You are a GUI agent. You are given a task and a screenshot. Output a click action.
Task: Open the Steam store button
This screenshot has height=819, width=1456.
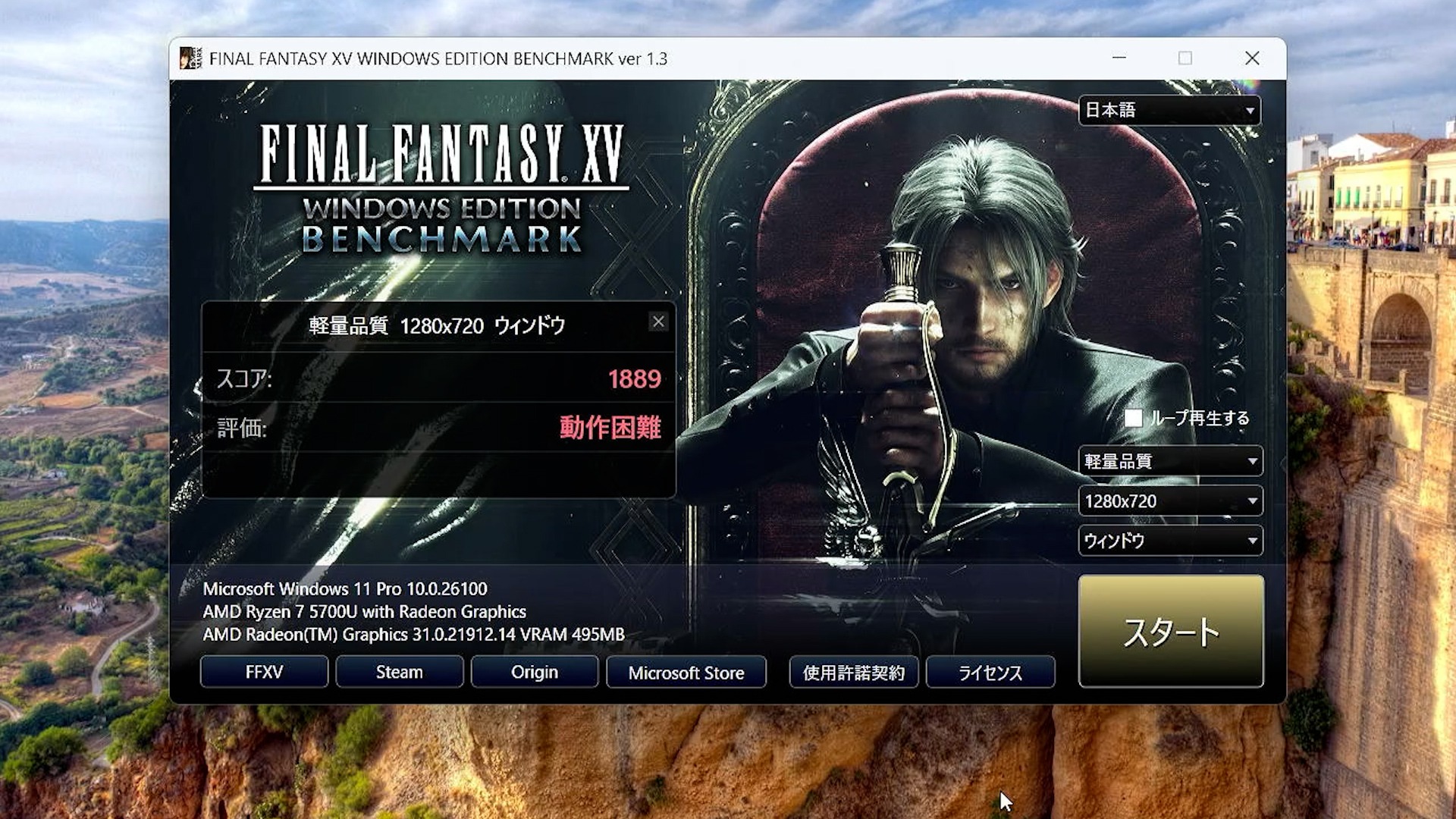pyautogui.click(x=399, y=672)
